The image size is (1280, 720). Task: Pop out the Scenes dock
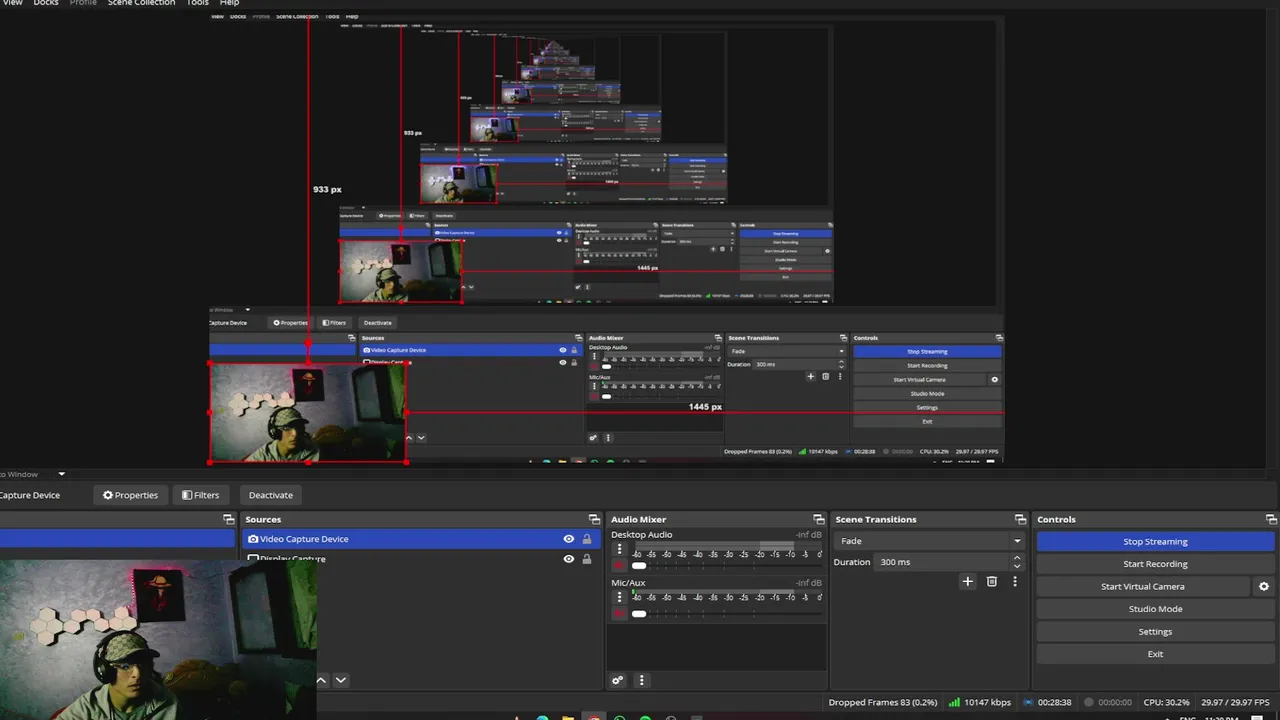click(228, 519)
